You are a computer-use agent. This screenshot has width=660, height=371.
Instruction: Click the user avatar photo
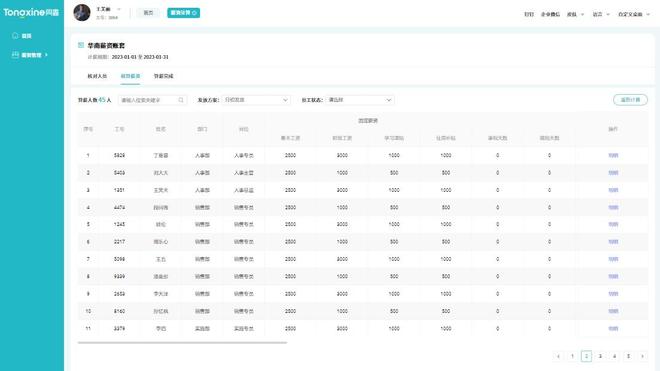82,13
